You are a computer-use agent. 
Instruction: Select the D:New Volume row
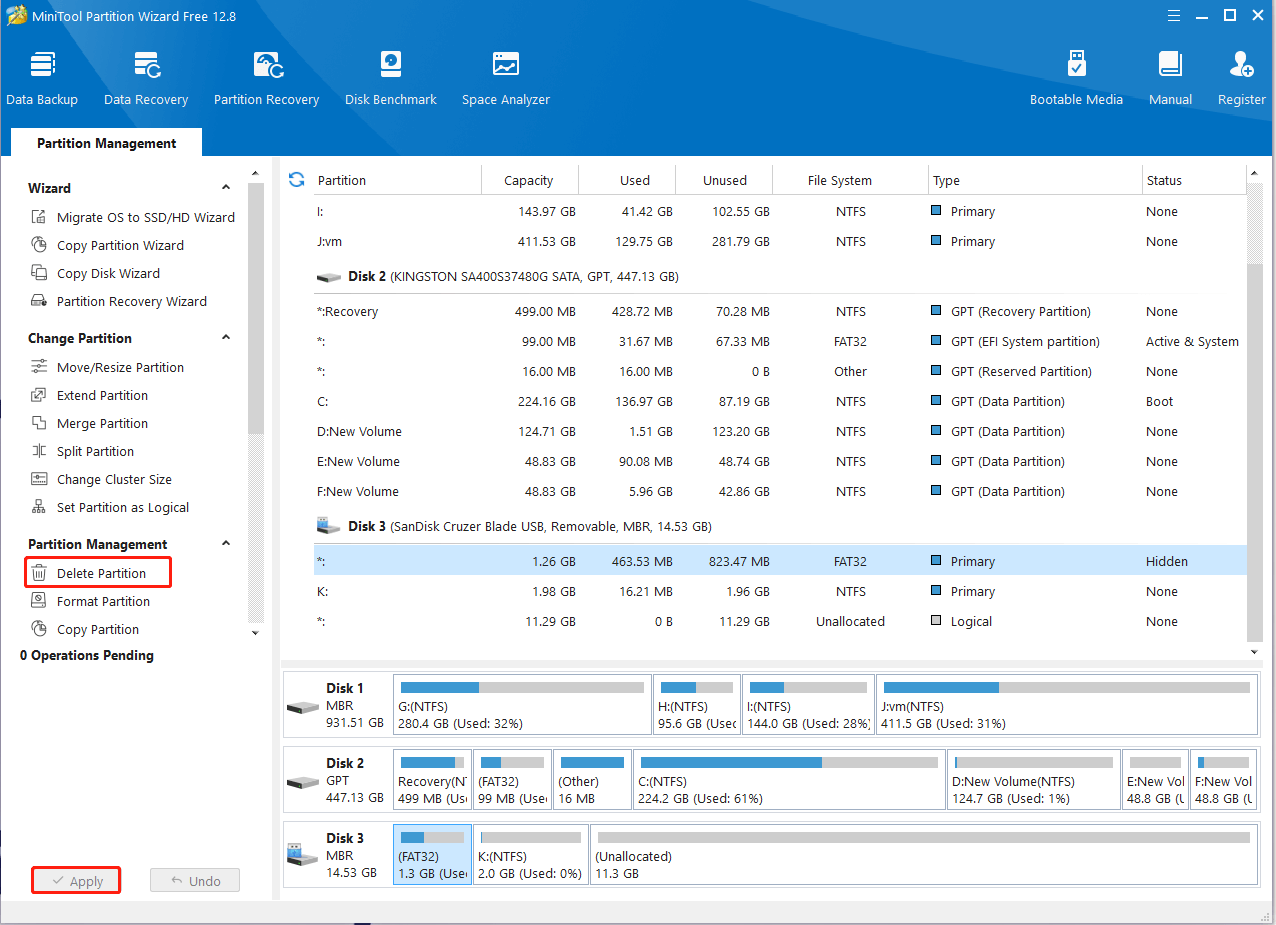(781, 431)
